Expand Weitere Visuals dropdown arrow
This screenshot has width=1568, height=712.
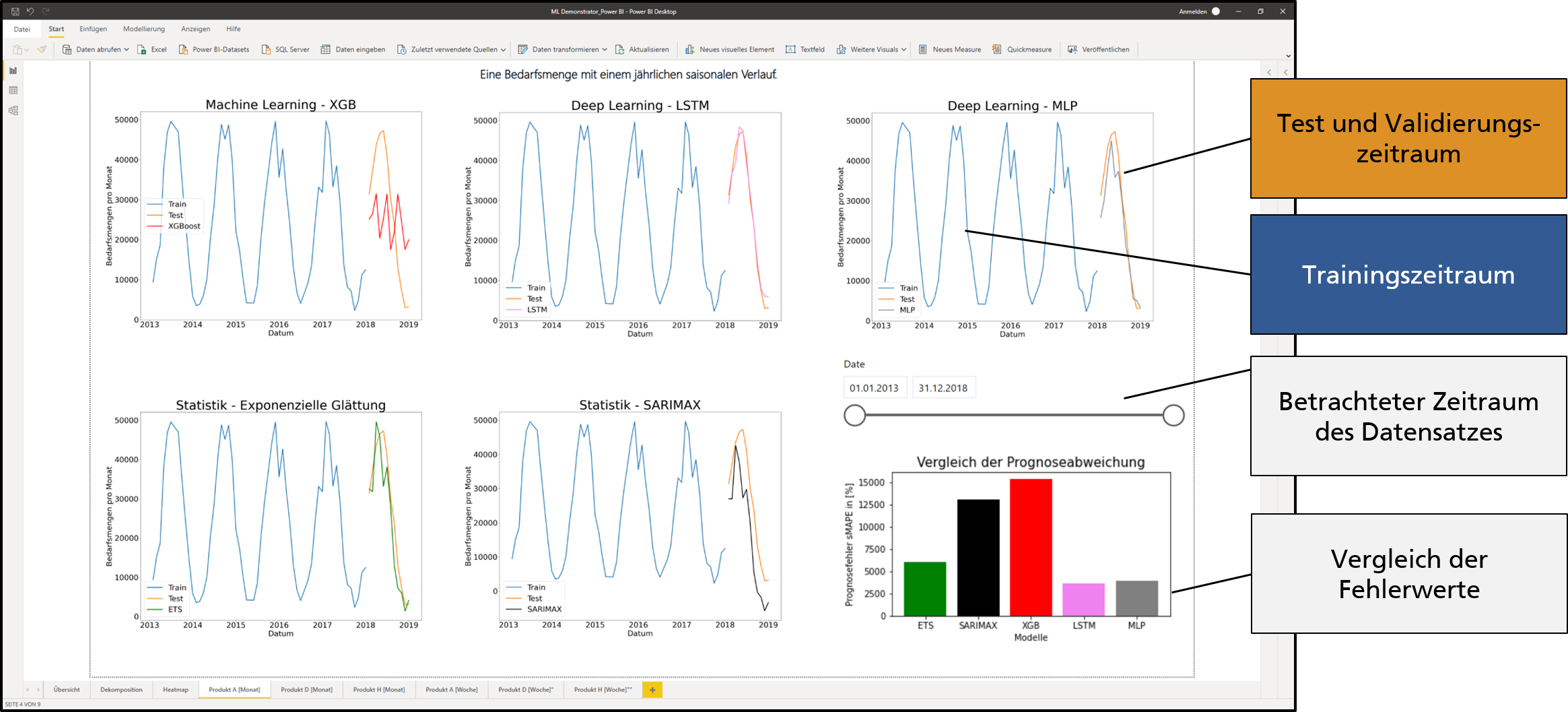click(x=904, y=50)
